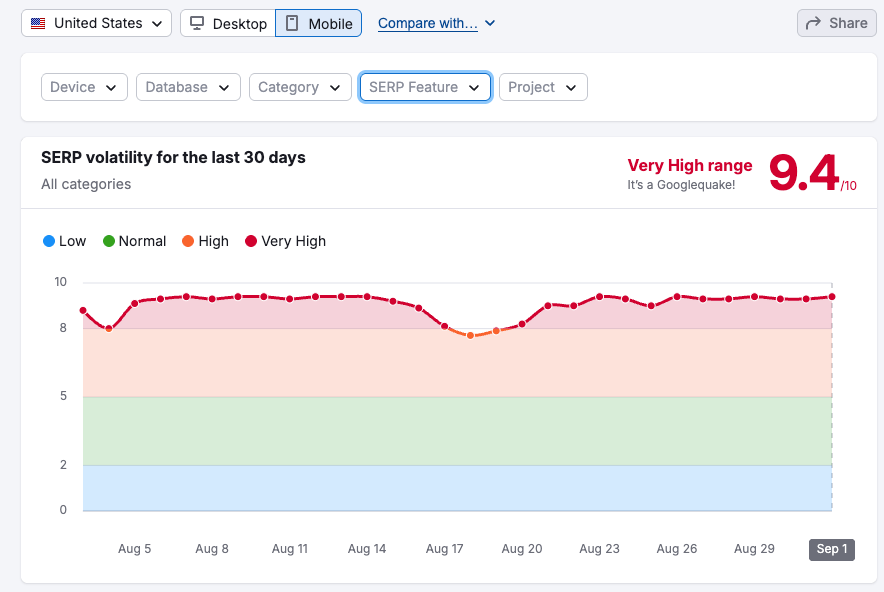
Task: Click the Aug 8 axis label
Action: (212, 549)
